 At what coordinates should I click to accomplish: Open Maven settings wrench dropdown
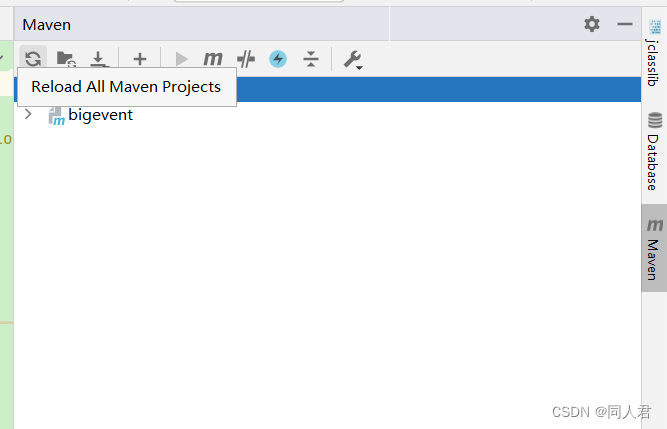click(353, 60)
